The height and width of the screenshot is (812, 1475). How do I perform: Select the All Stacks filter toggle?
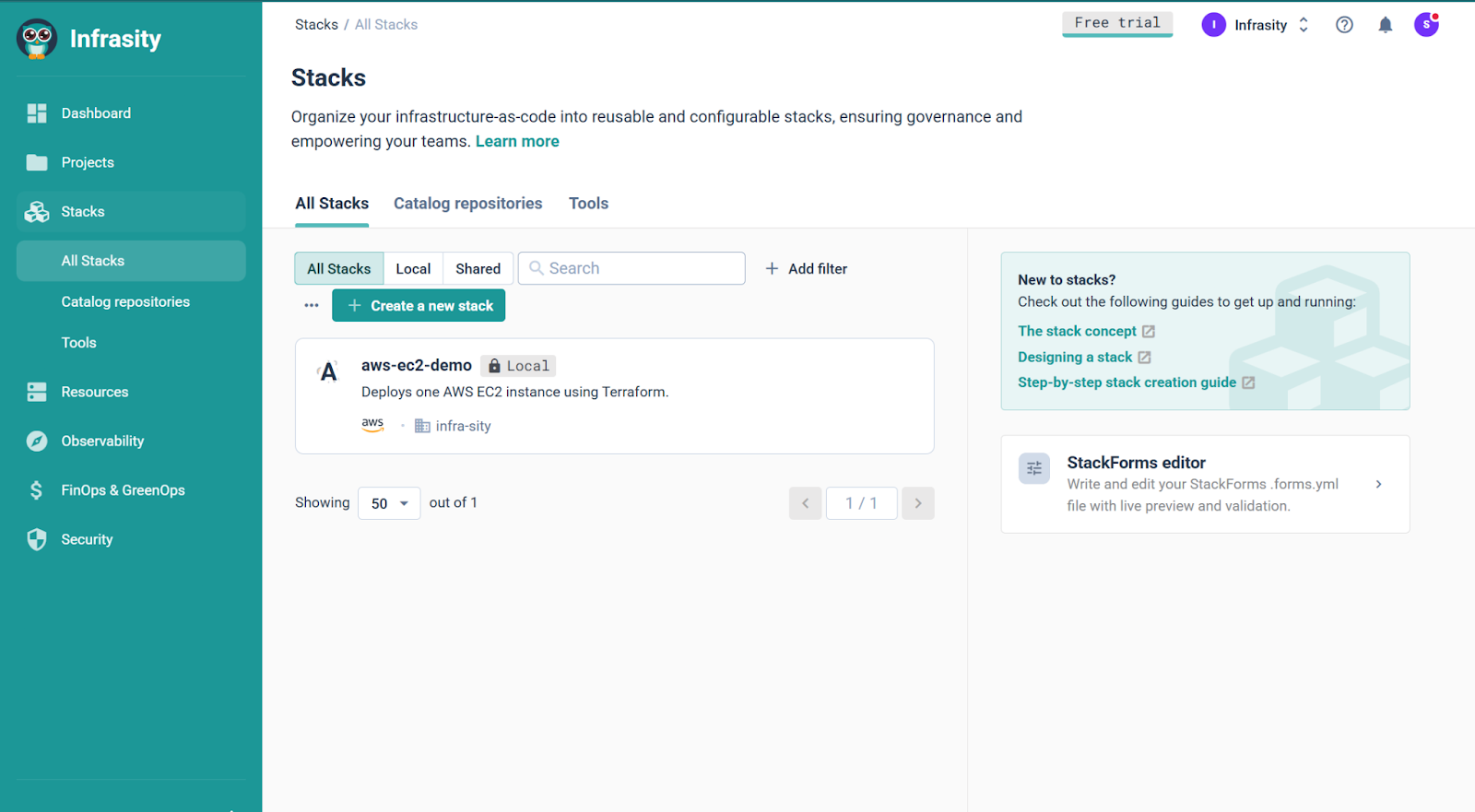338,269
